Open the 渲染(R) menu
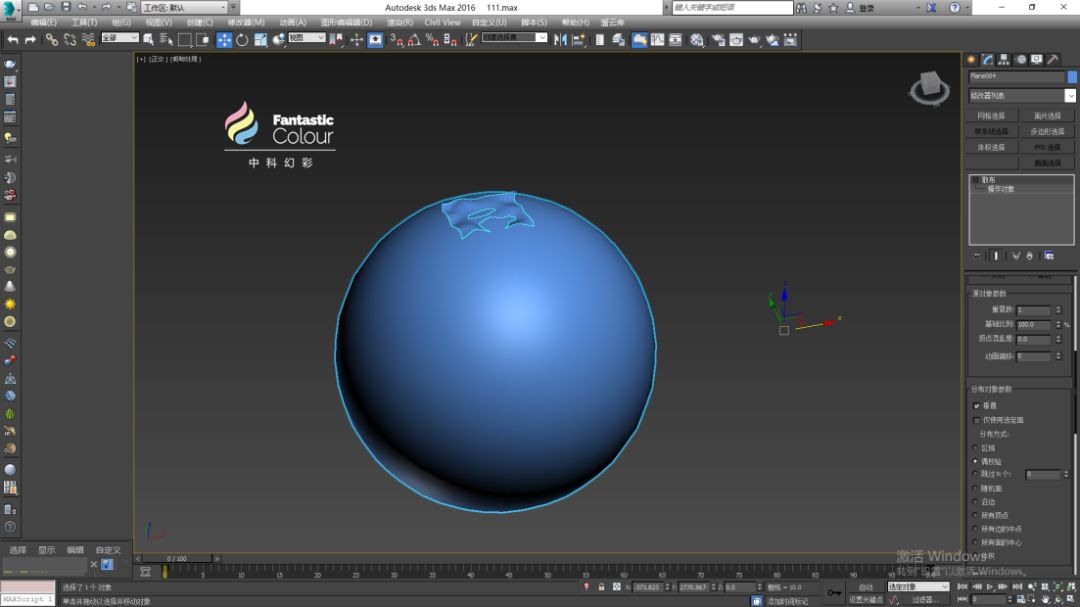This screenshot has width=1080, height=607. [400, 22]
